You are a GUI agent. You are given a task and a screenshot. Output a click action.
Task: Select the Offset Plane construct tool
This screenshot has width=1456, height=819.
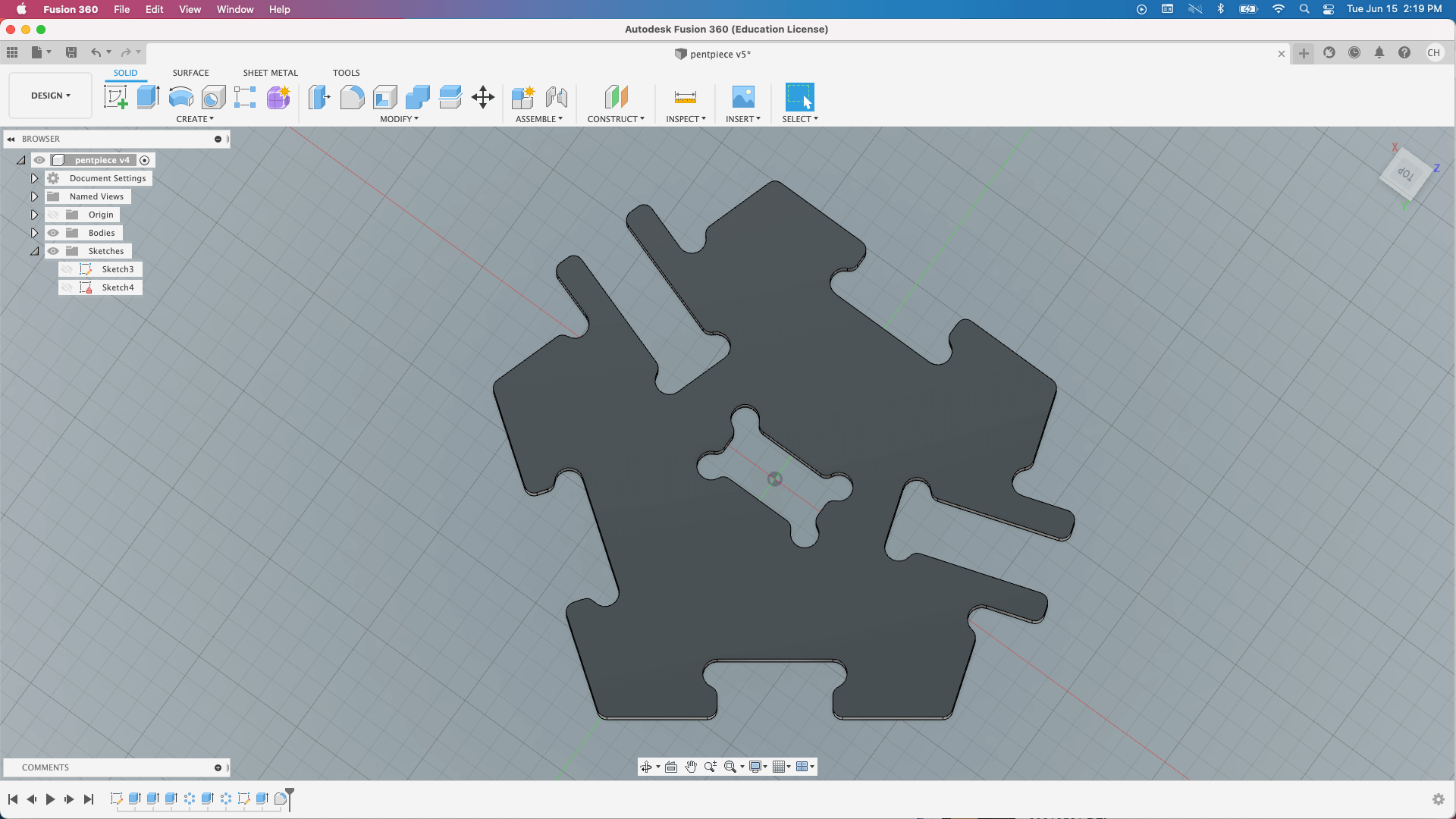tap(616, 97)
